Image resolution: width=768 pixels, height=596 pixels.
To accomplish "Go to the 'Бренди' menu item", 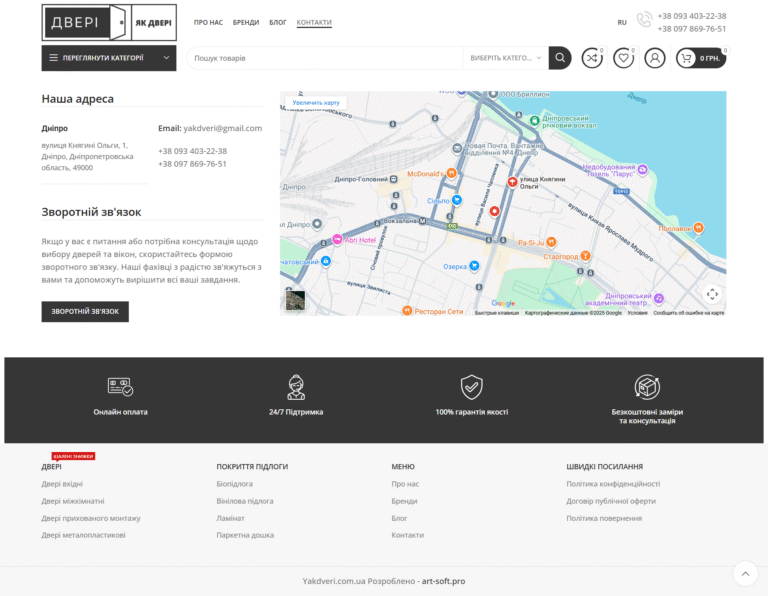I will pyautogui.click(x=246, y=22).
